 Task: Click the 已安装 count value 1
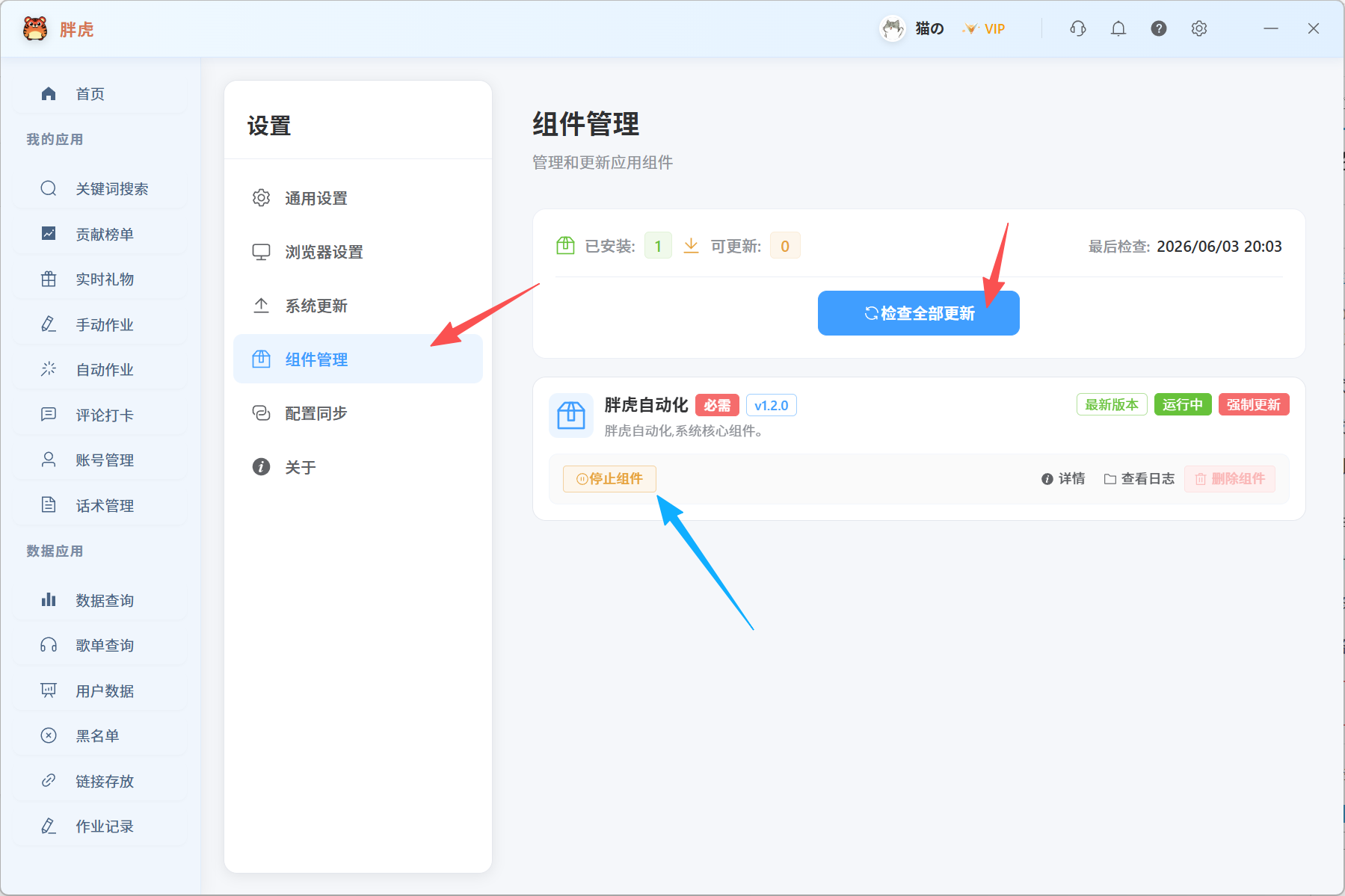[658, 246]
